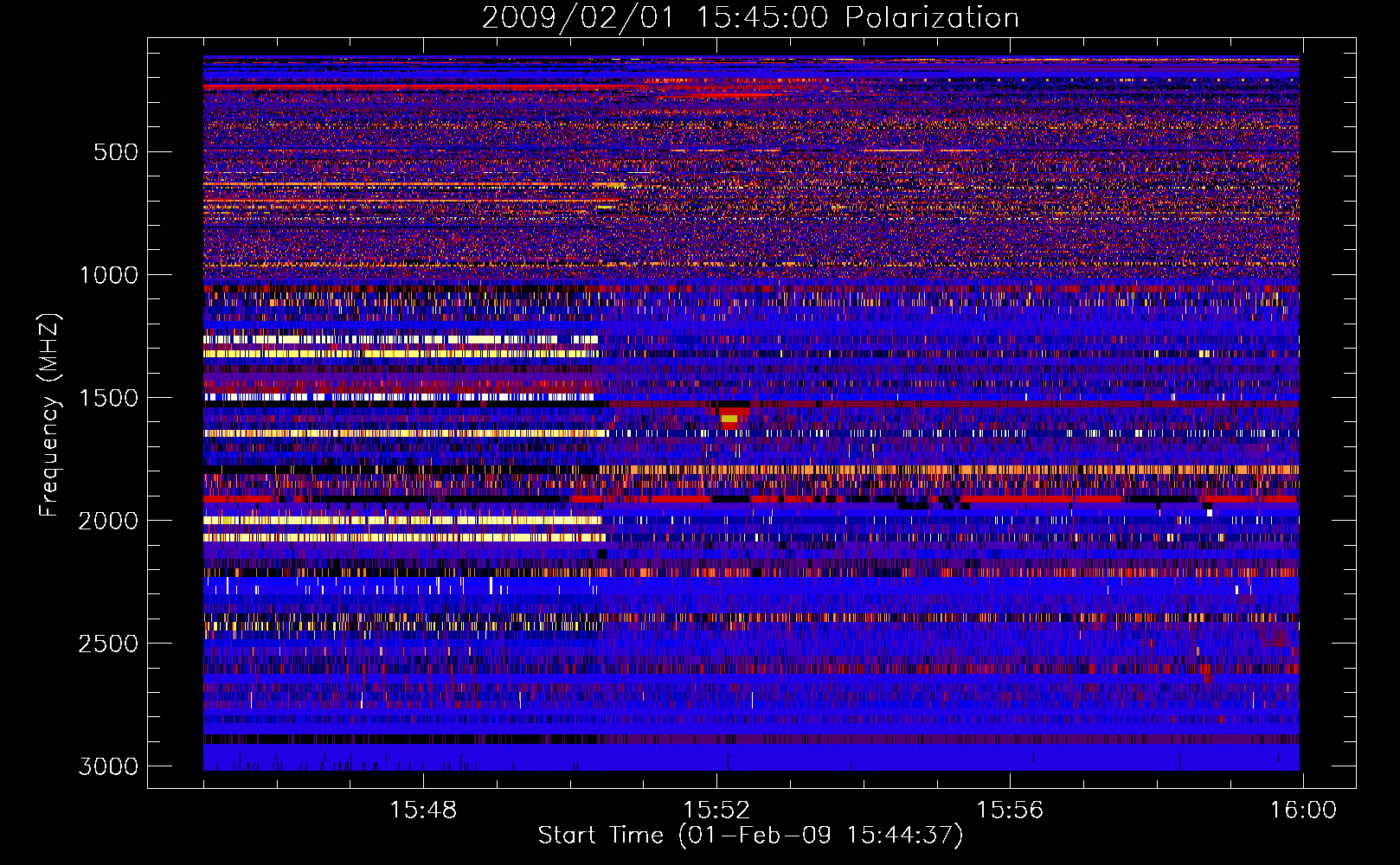Click the plot title '2009/02/01 15:45:00 Polarization'
The height and width of the screenshot is (865, 1400).
750,18
